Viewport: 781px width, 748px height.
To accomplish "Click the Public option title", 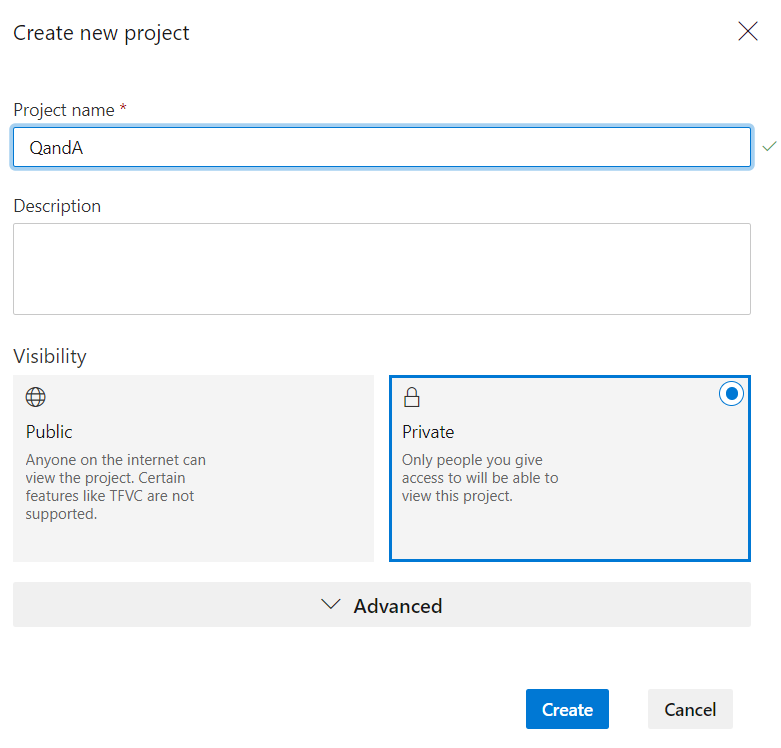I will point(49,432).
